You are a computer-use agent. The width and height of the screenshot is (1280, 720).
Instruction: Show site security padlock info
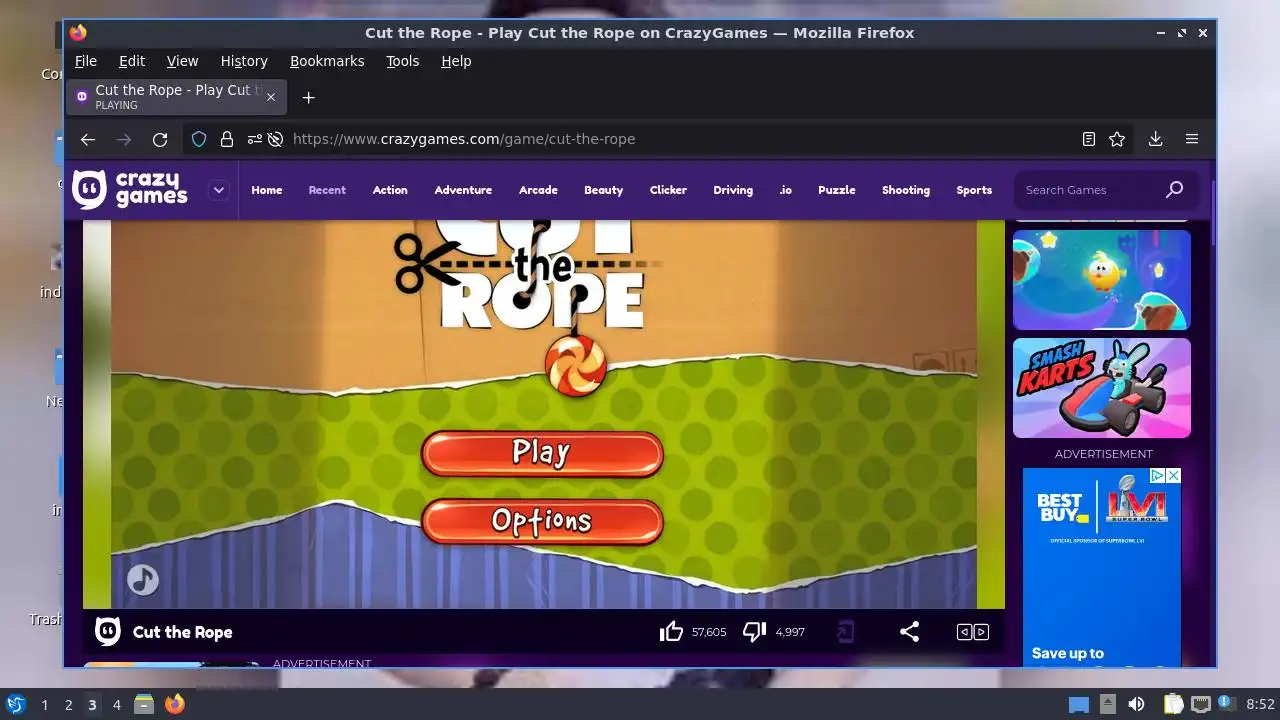(x=227, y=139)
